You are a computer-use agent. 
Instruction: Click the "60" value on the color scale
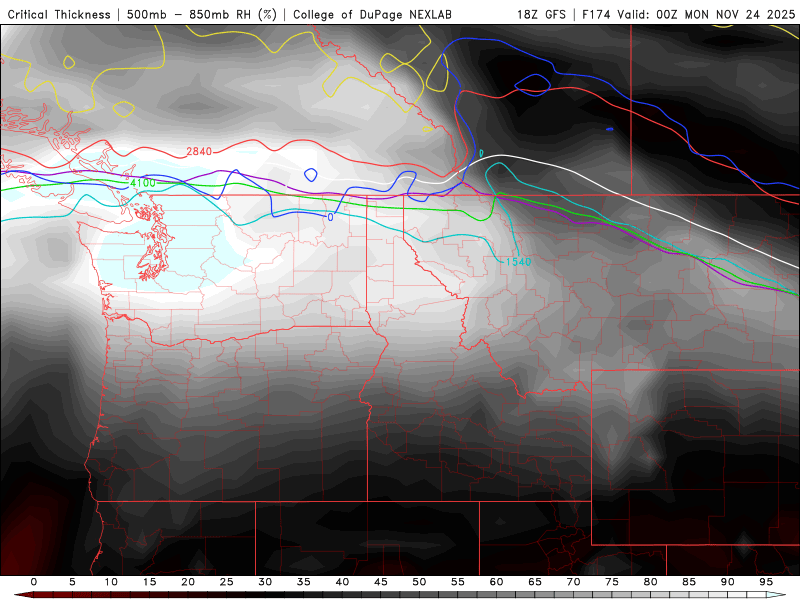(x=496, y=582)
